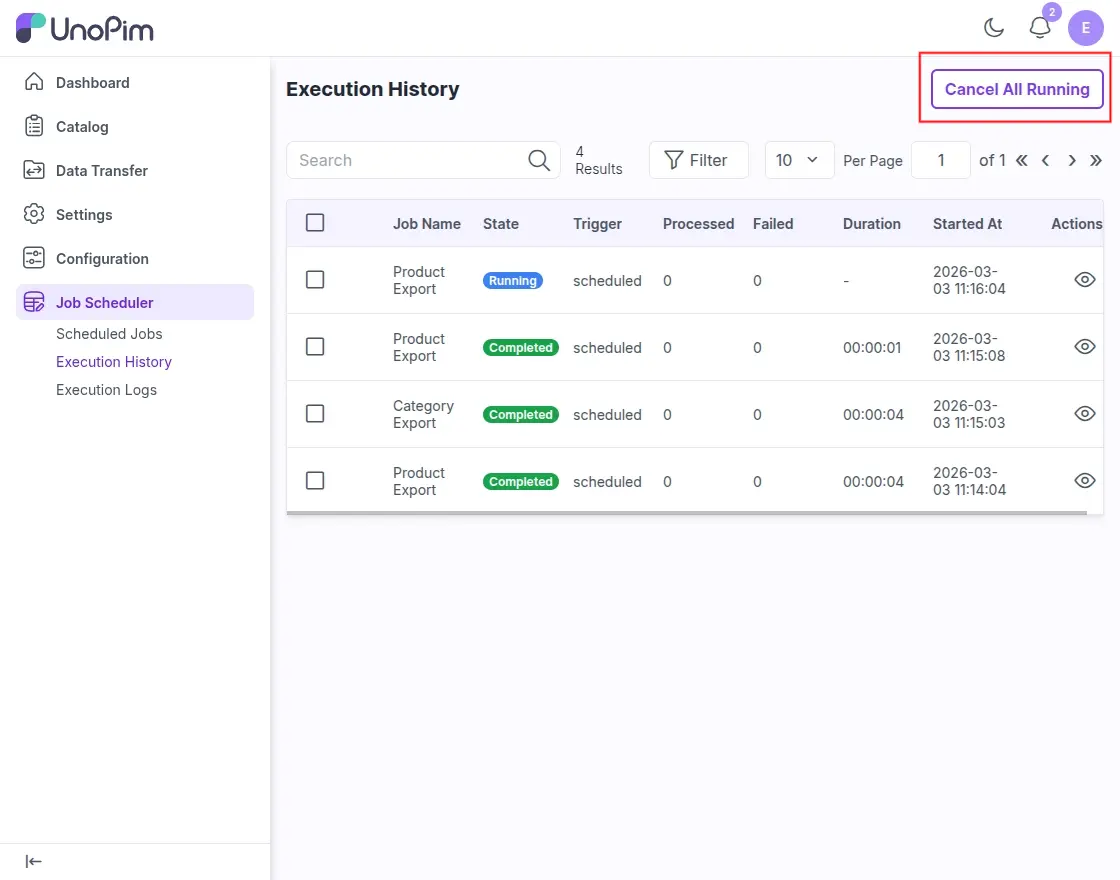This screenshot has height=880, width=1120.
Task: Select all rows header checkbox
Action: [315, 222]
